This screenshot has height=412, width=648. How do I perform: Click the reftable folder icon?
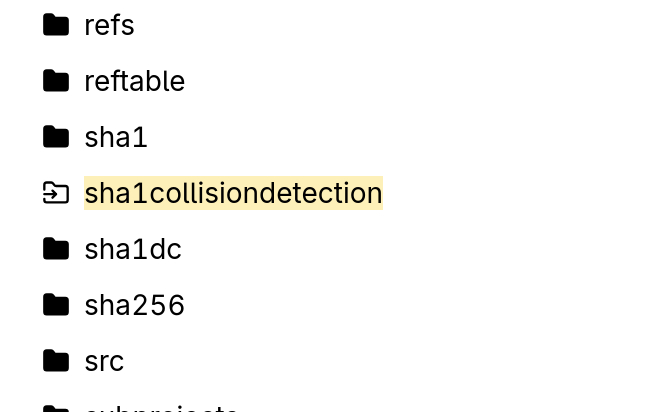point(56,81)
